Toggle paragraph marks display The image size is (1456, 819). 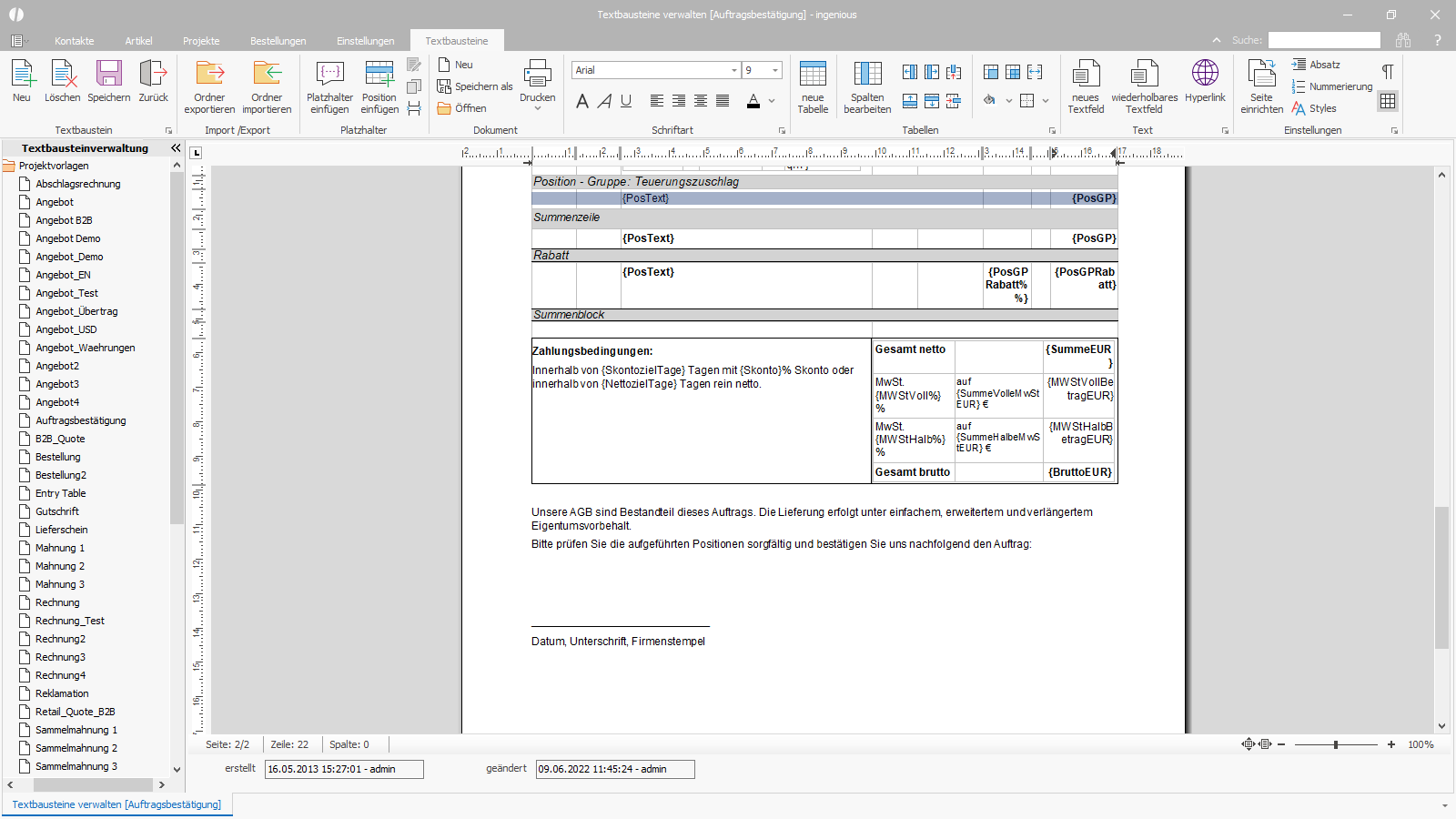pos(1388,71)
